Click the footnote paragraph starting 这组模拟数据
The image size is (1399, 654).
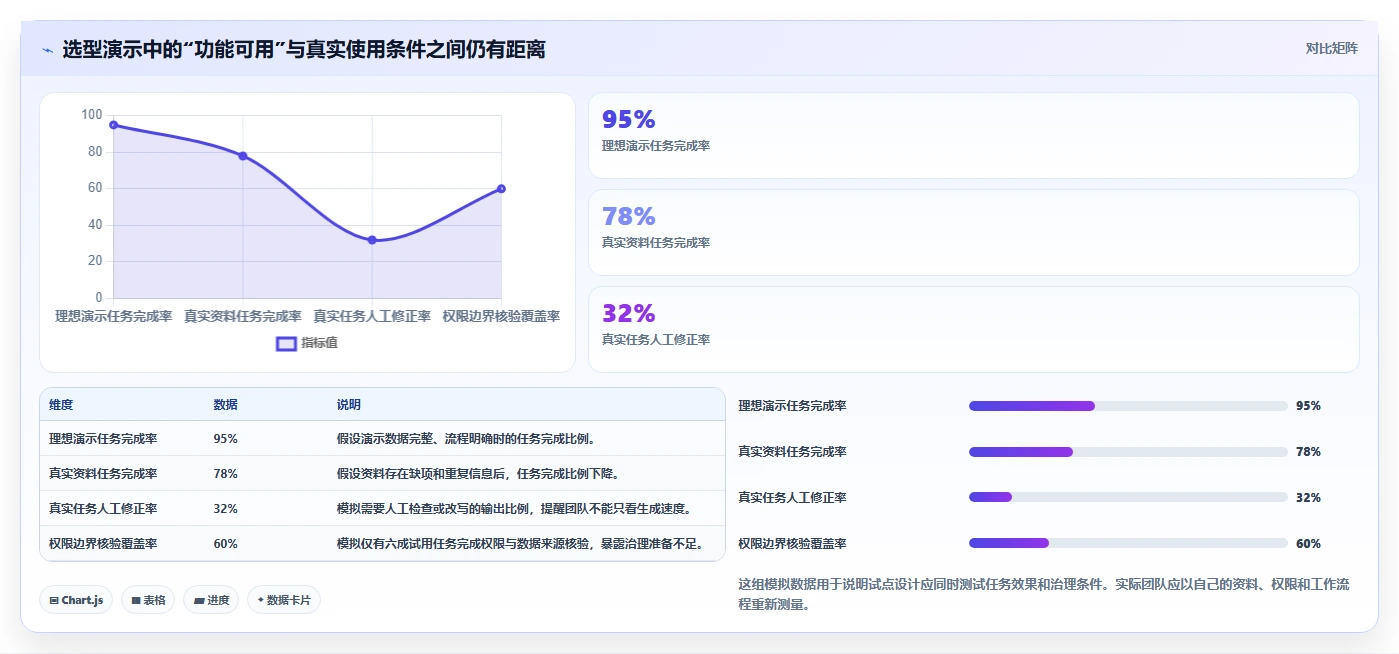(x=1043, y=594)
